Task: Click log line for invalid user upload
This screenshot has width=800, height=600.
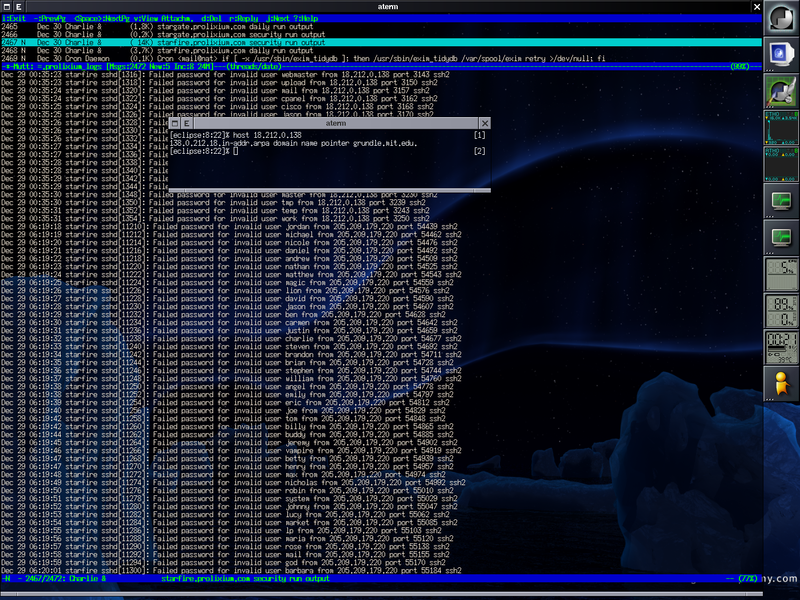Action: [219, 83]
